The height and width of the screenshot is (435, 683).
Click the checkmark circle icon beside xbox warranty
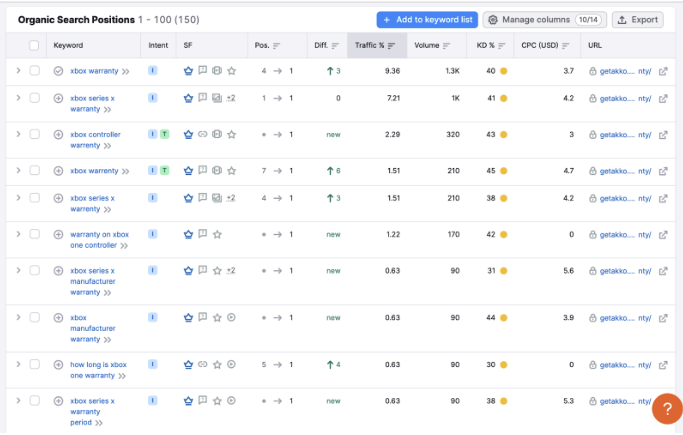coord(58,71)
